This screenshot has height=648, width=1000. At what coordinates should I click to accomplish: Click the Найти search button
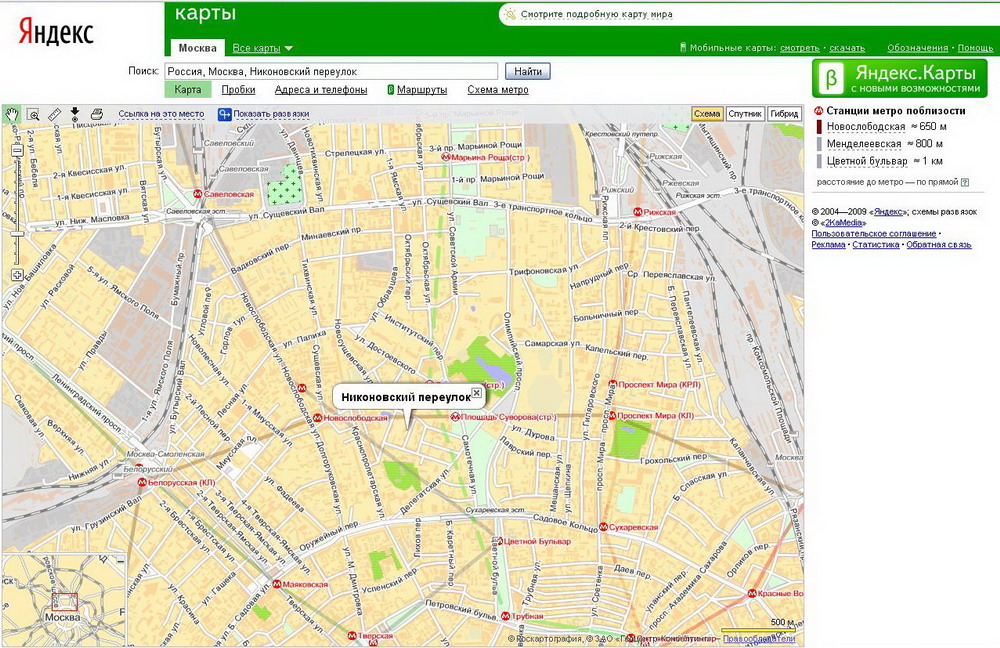[528, 71]
